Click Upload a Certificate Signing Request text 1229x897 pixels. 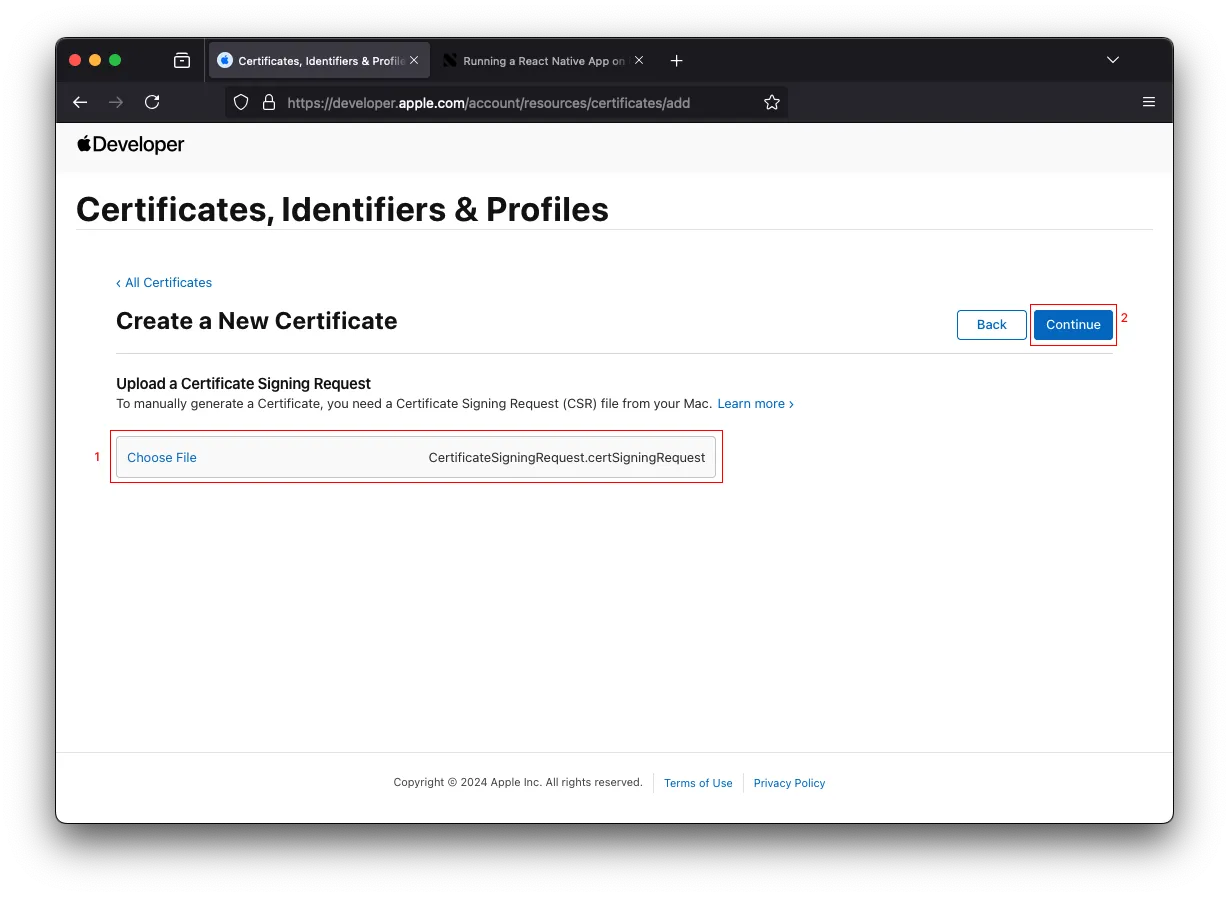(244, 384)
